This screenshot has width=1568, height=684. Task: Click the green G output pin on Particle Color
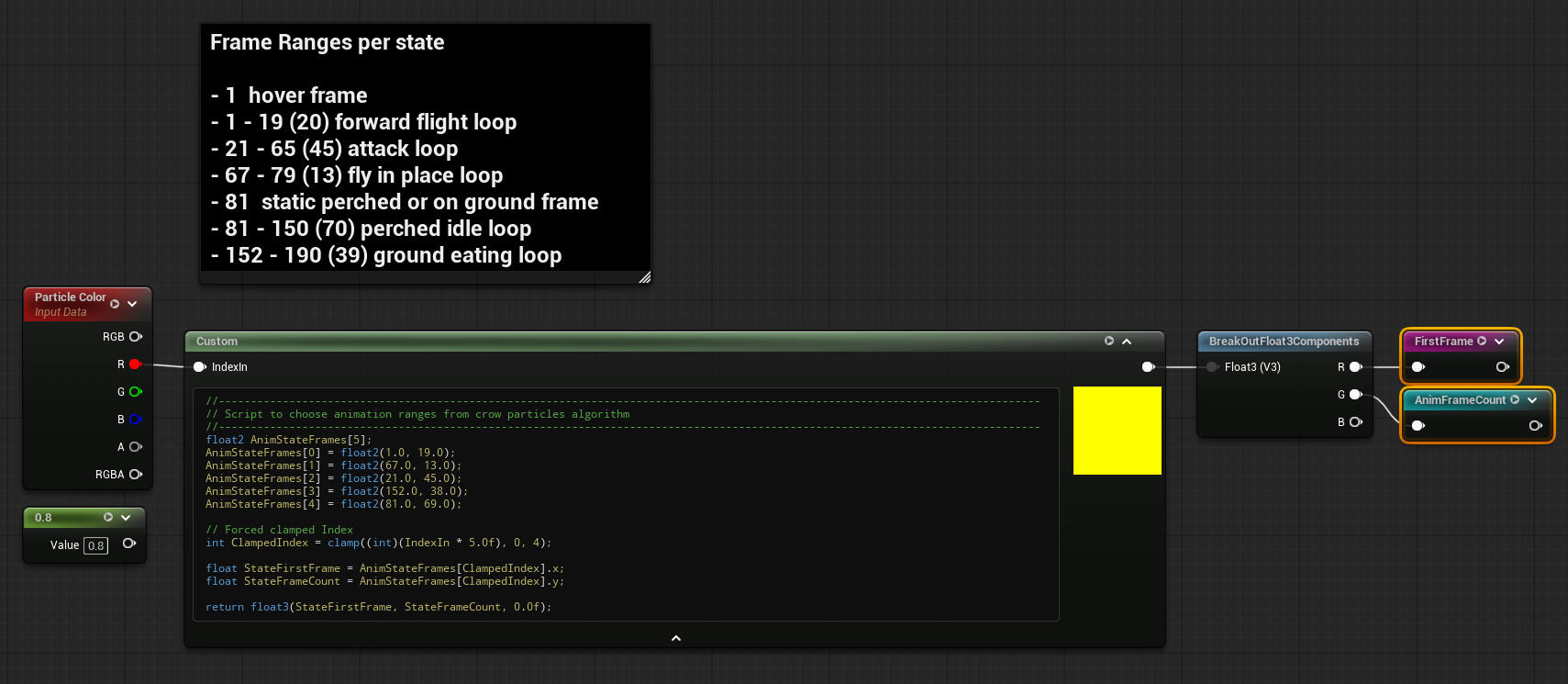pos(135,392)
